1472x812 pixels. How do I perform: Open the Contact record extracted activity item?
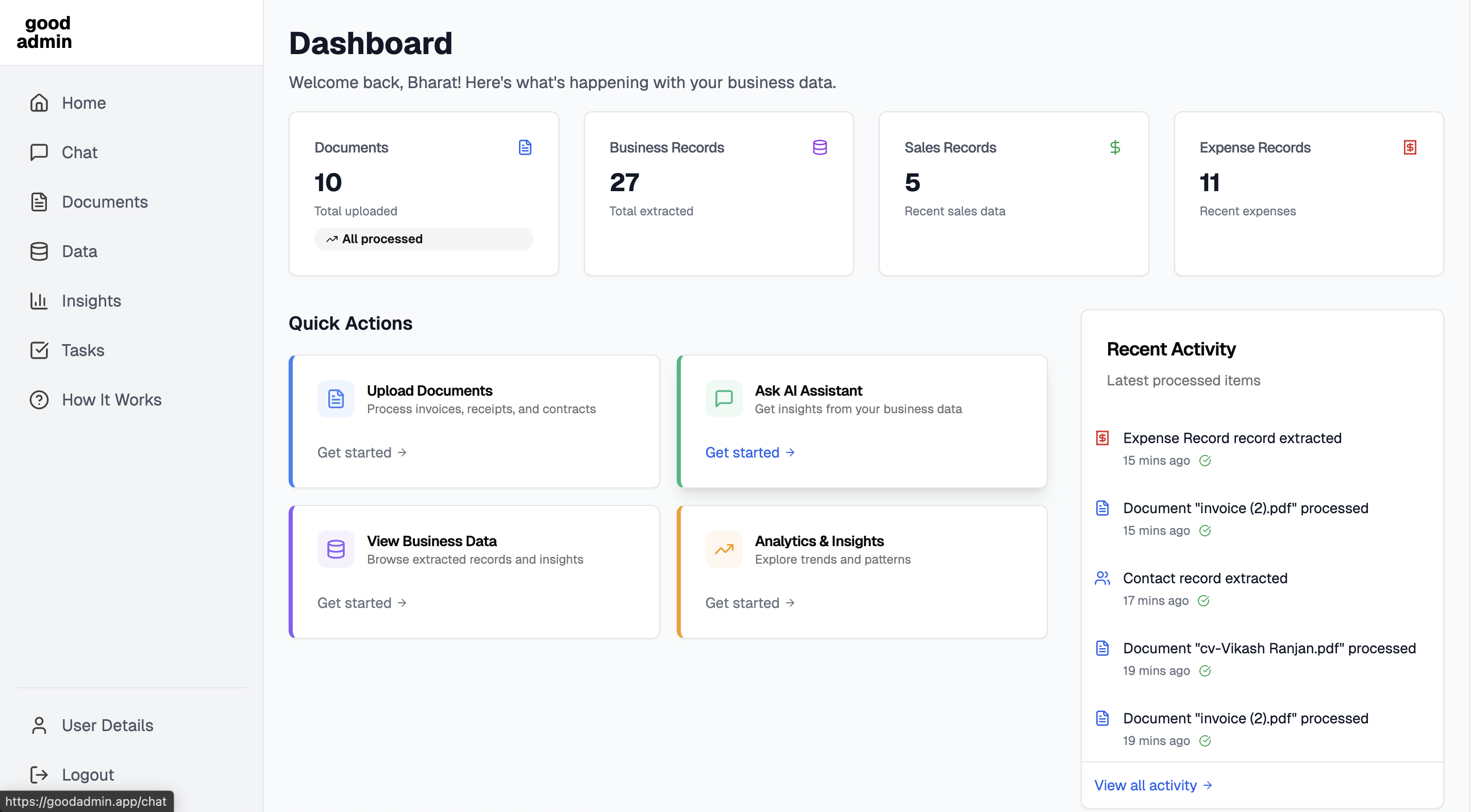tap(1205, 578)
